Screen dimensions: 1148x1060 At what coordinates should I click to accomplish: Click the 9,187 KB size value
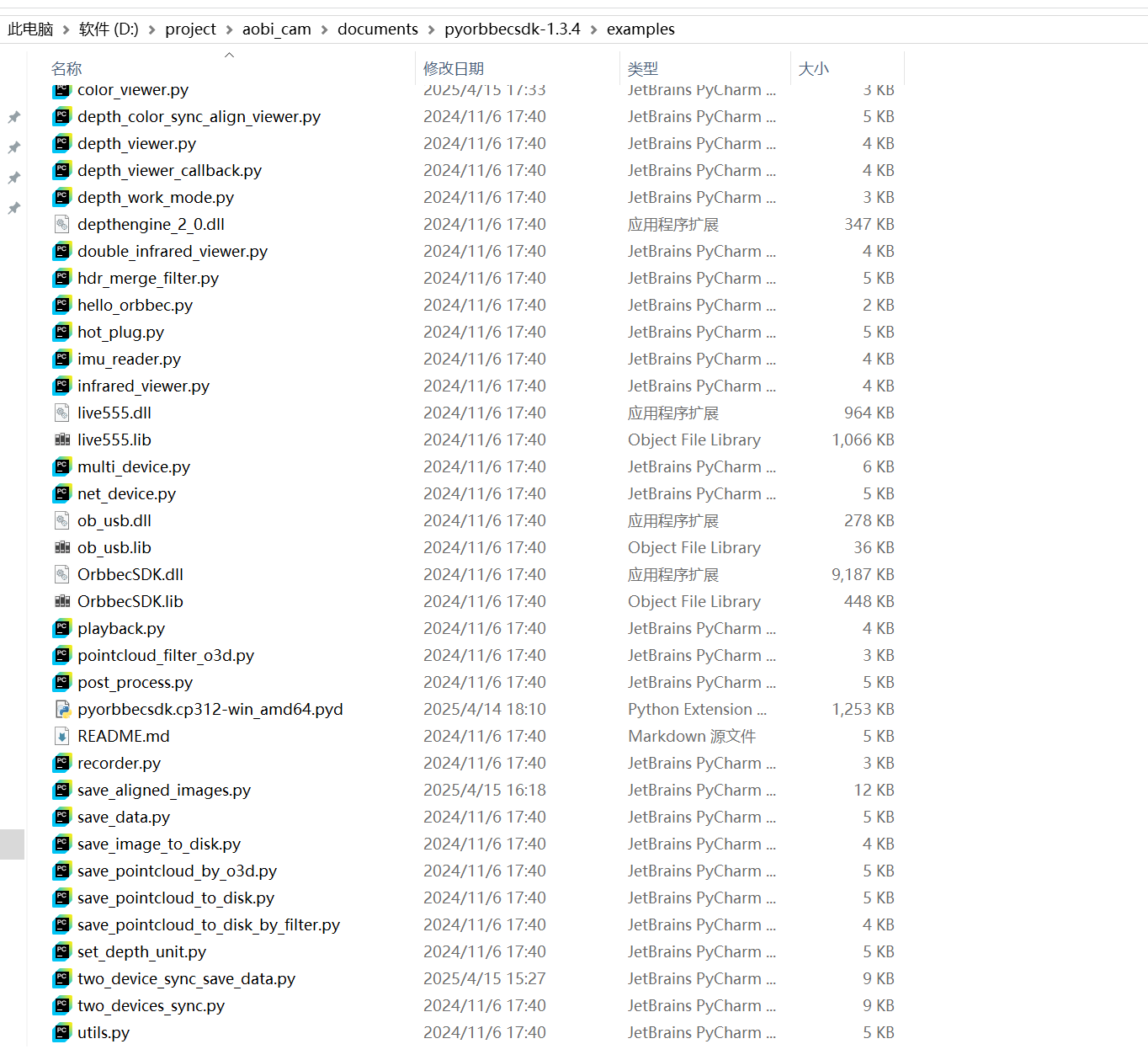click(863, 574)
